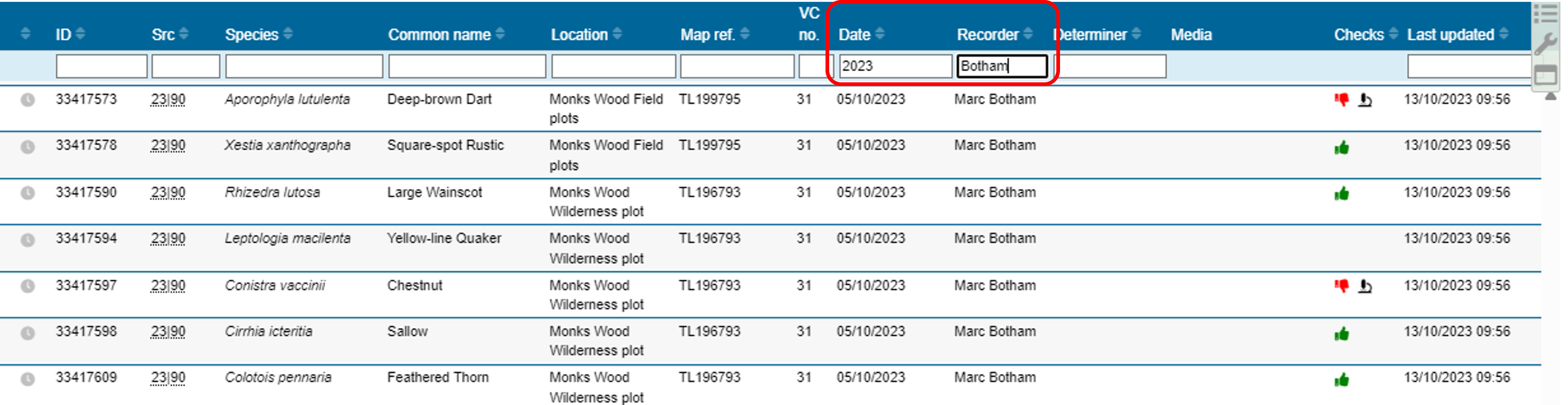Screen dimensions: 1568x405
Task: Open Src link 23|90 for record 33417609
Action: [x=168, y=378]
